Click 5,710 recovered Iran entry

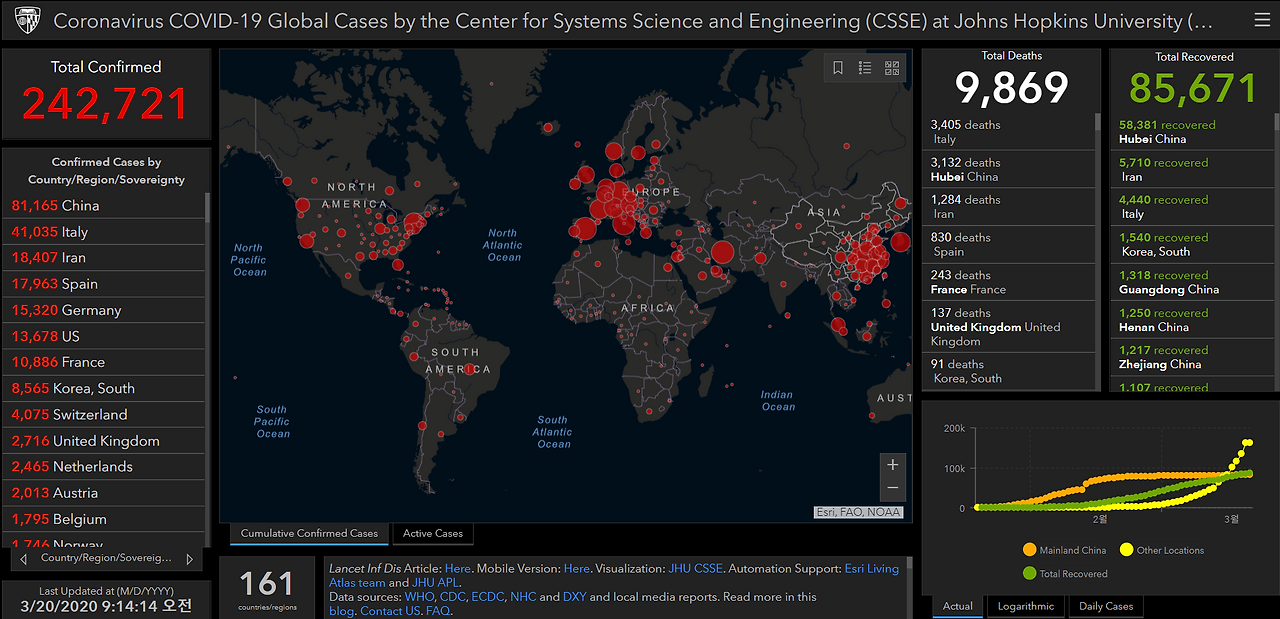(x=1190, y=169)
